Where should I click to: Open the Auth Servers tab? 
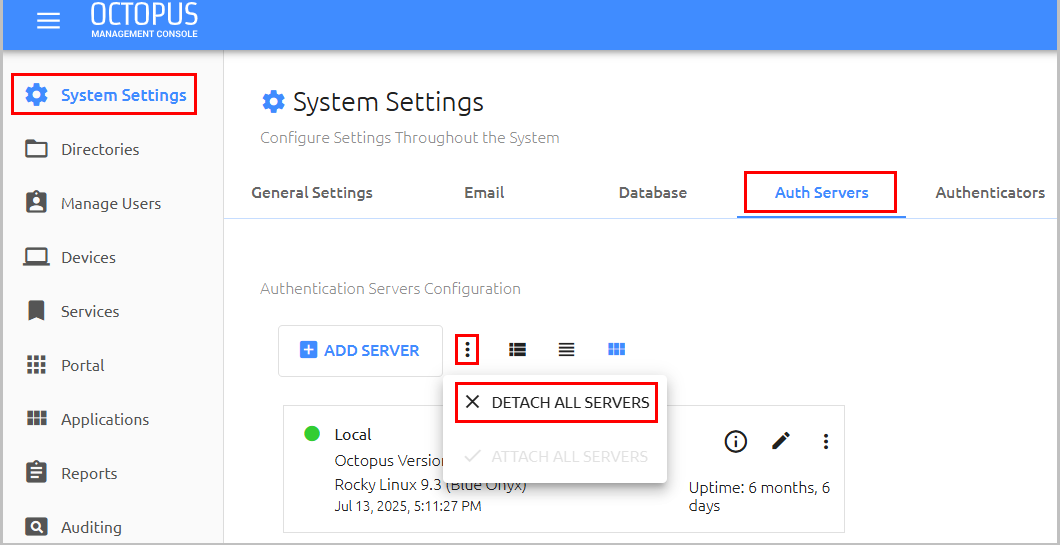[821, 193]
